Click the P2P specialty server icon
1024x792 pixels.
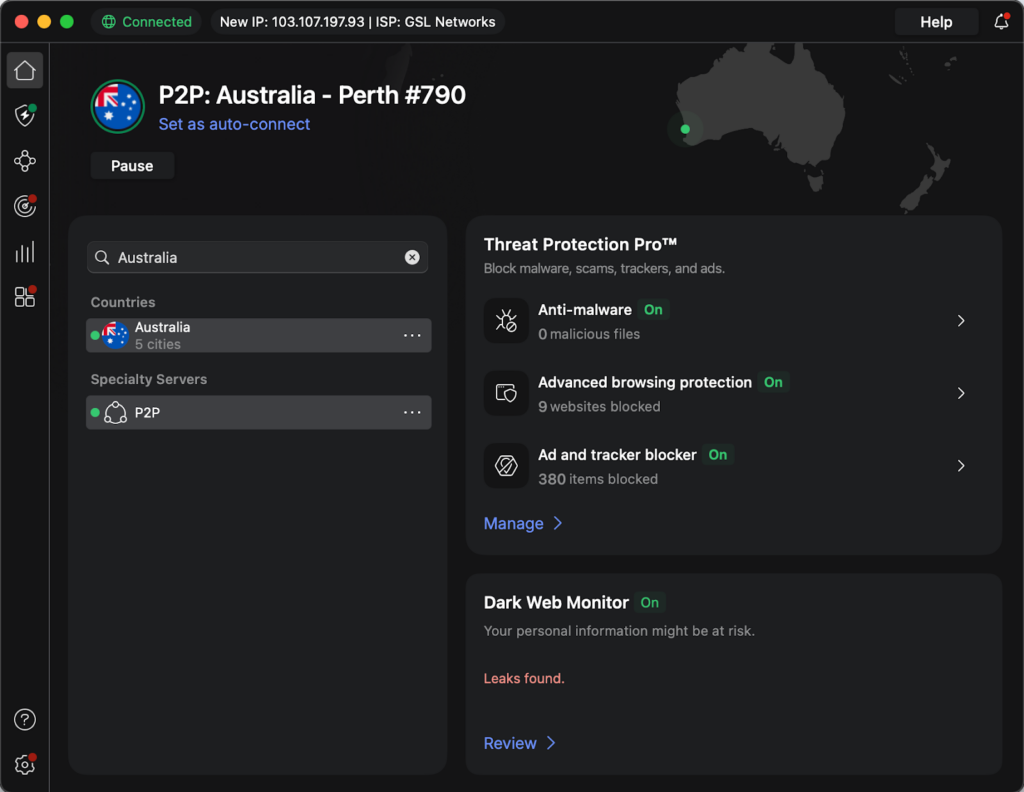pos(116,413)
